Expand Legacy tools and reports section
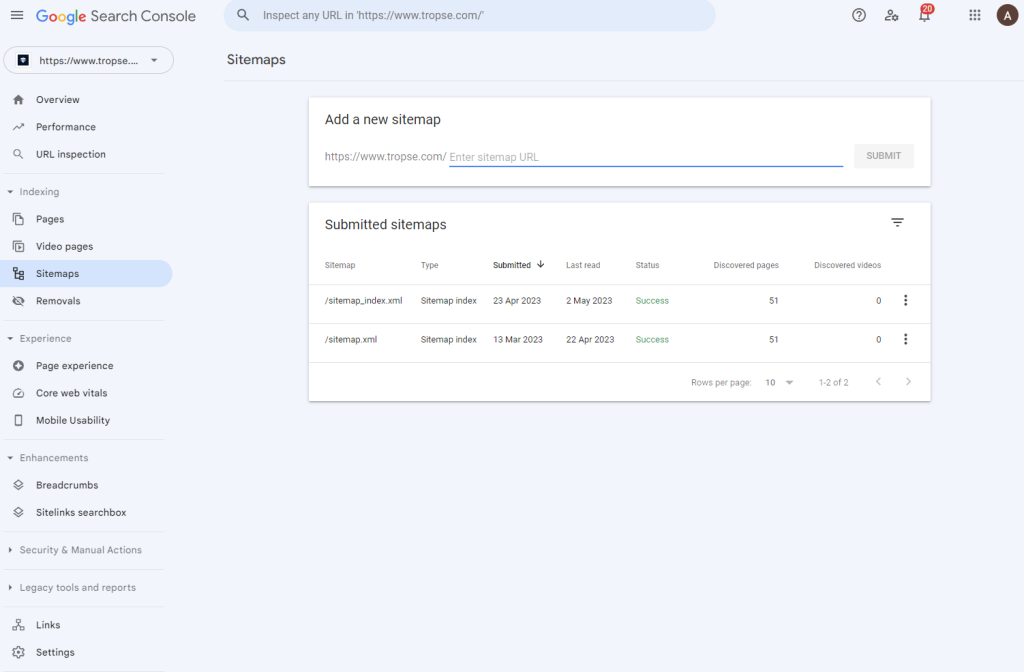Image resolution: width=1024 pixels, height=672 pixels. click(10, 588)
